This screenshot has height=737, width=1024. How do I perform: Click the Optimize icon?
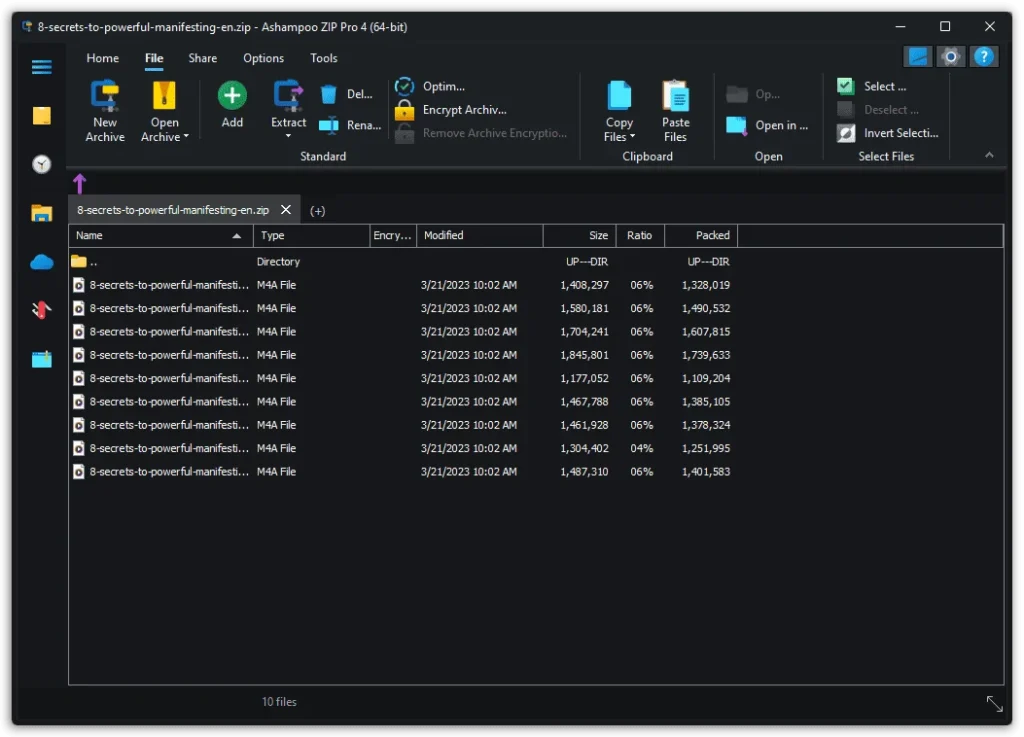point(404,86)
